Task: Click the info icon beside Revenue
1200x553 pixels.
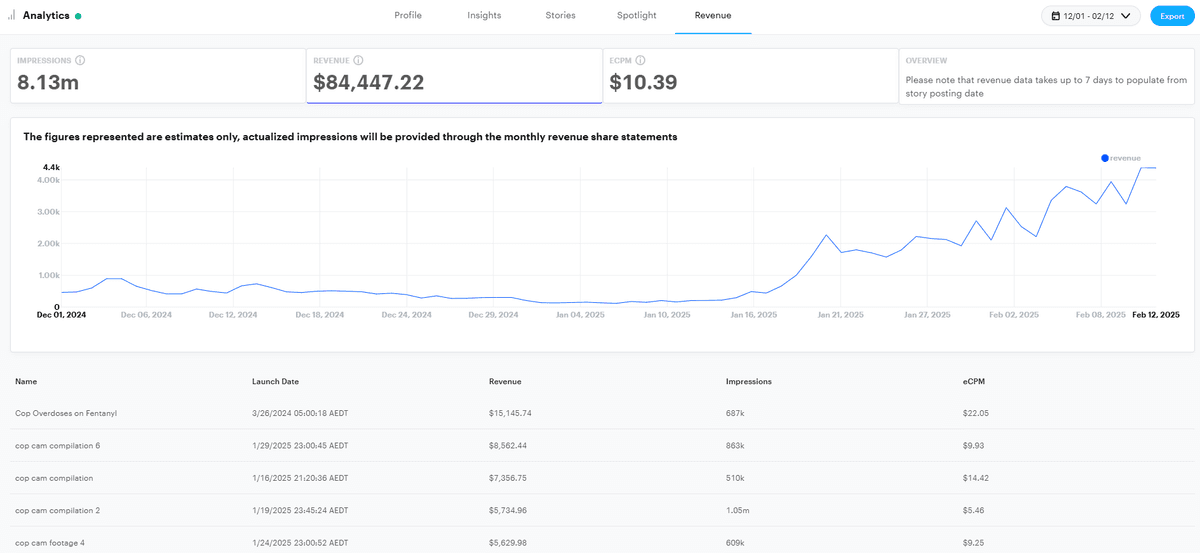Action: click(x=358, y=61)
